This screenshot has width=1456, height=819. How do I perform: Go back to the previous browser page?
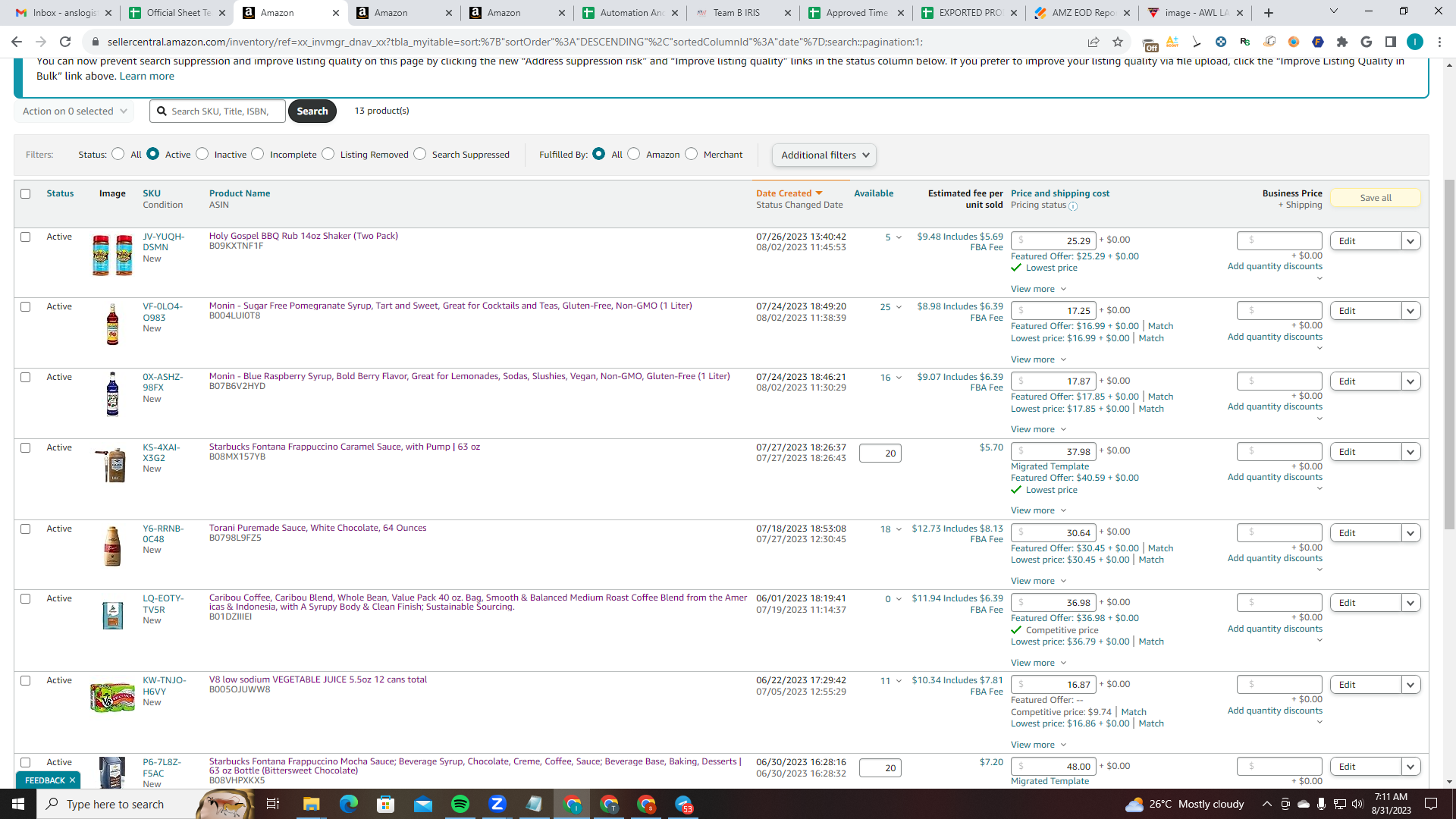(17, 42)
